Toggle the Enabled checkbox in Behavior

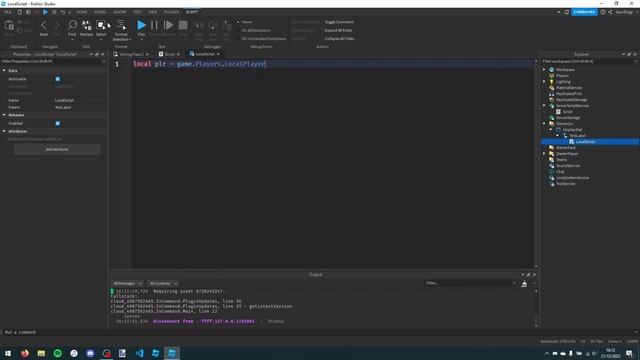coord(58,123)
